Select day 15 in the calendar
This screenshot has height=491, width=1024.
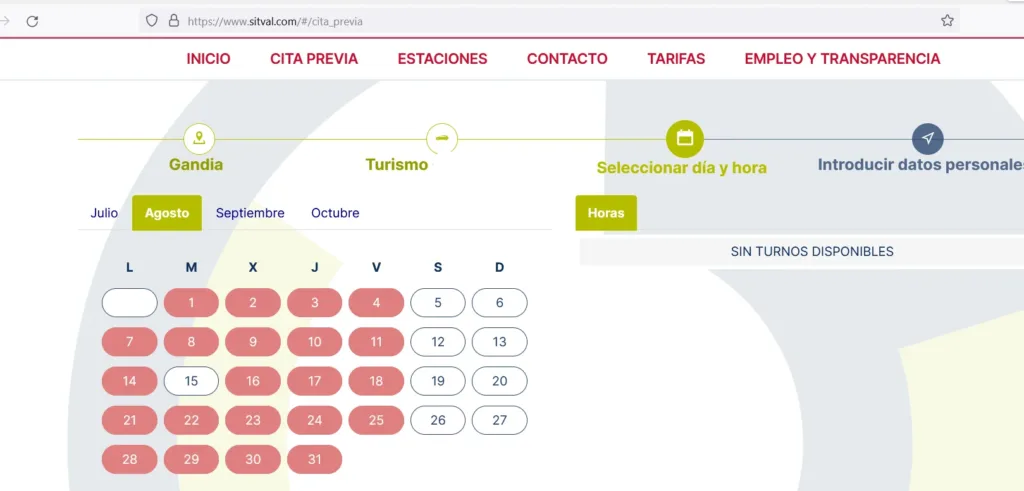pyautogui.click(x=191, y=381)
